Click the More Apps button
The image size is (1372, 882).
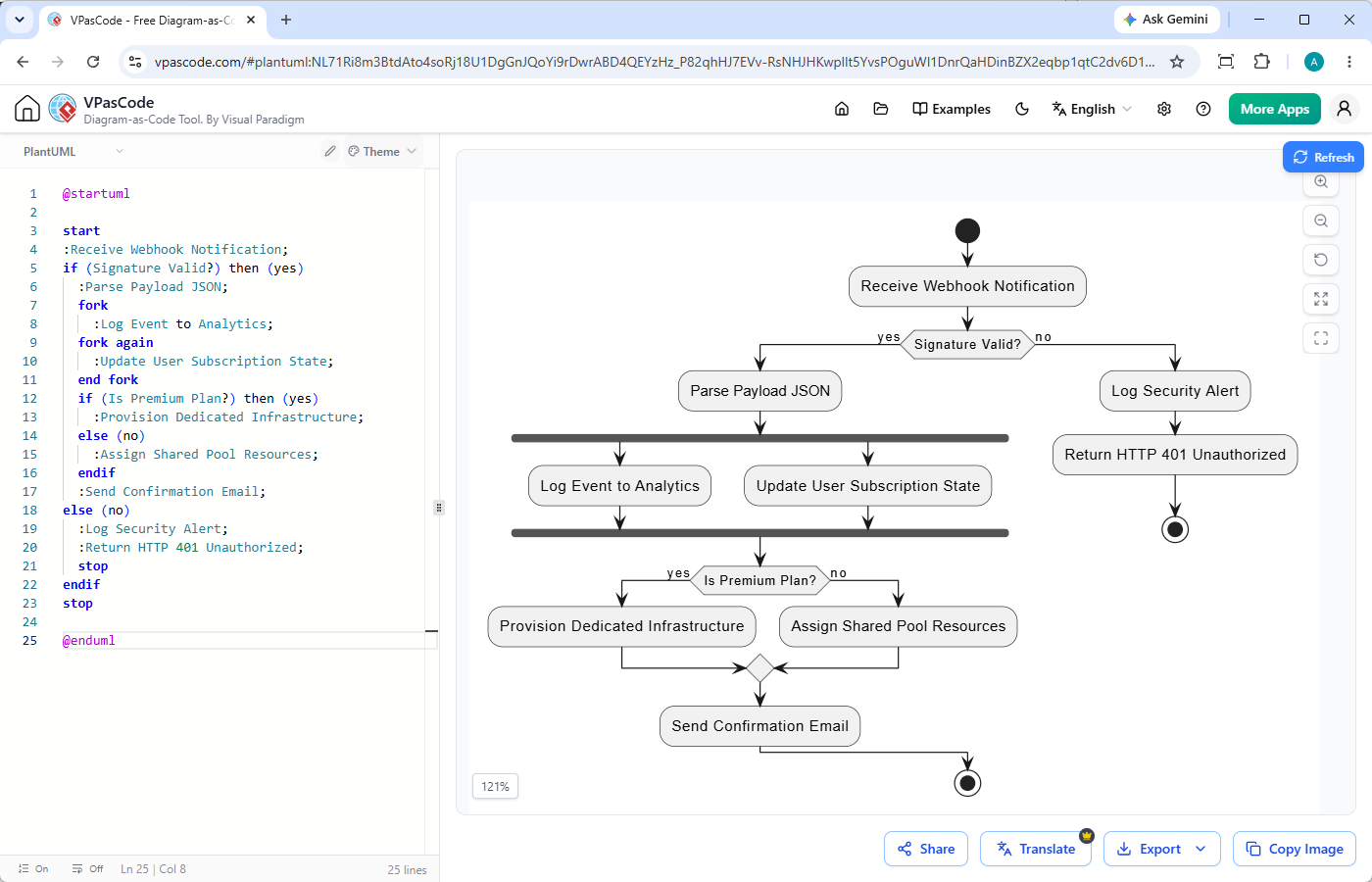(1275, 109)
